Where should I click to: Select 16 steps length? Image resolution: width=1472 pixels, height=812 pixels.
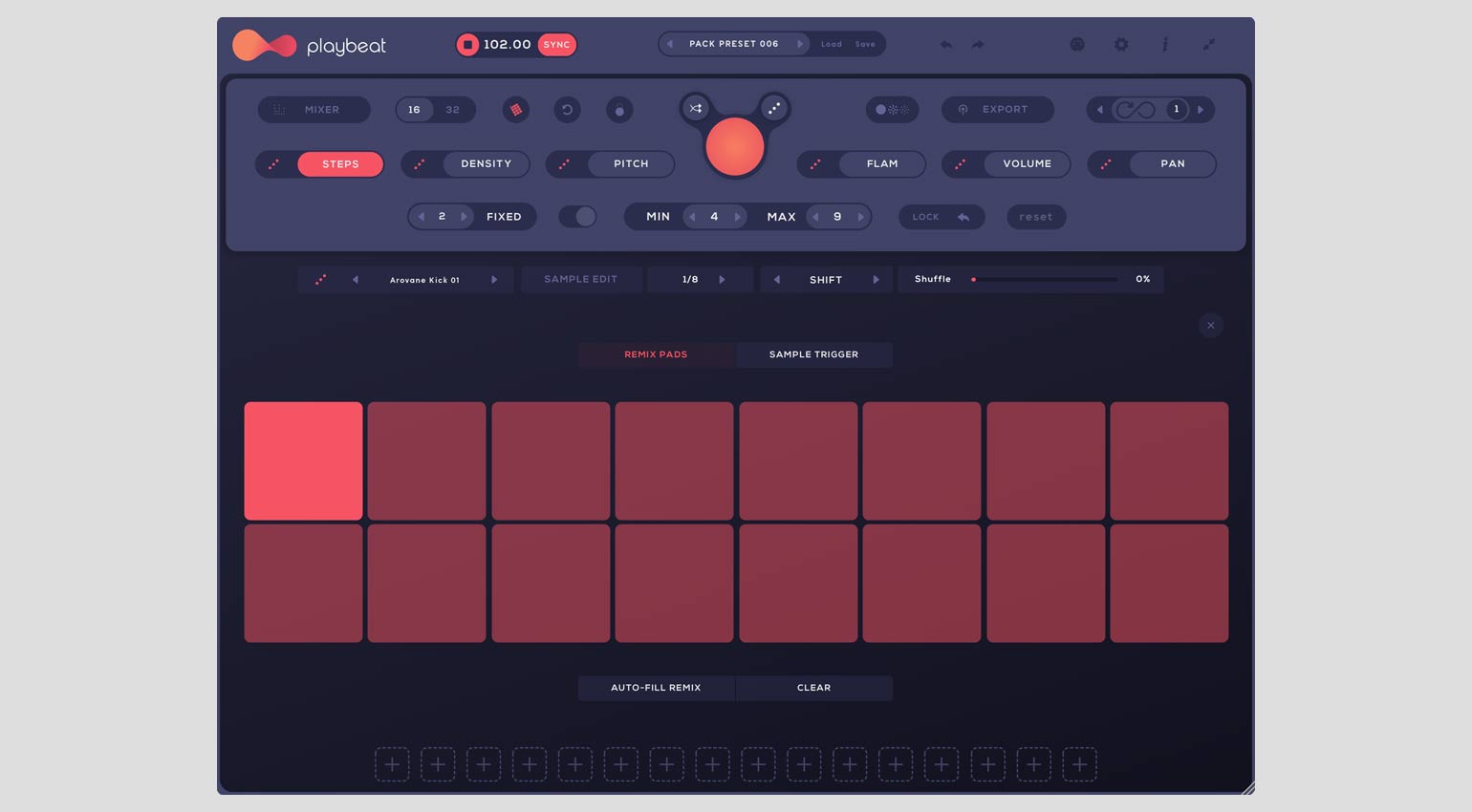coord(414,110)
